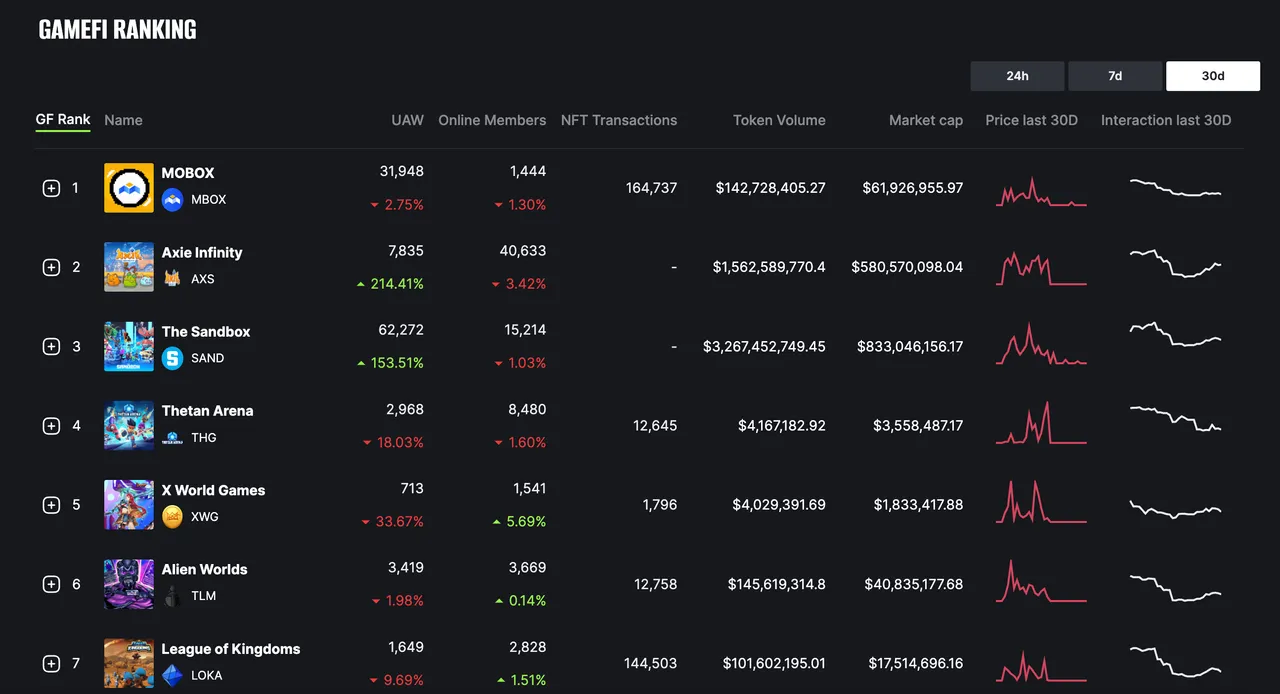
Task: Click The Sandbox market cap $833,046,156.17
Action: [910, 346]
